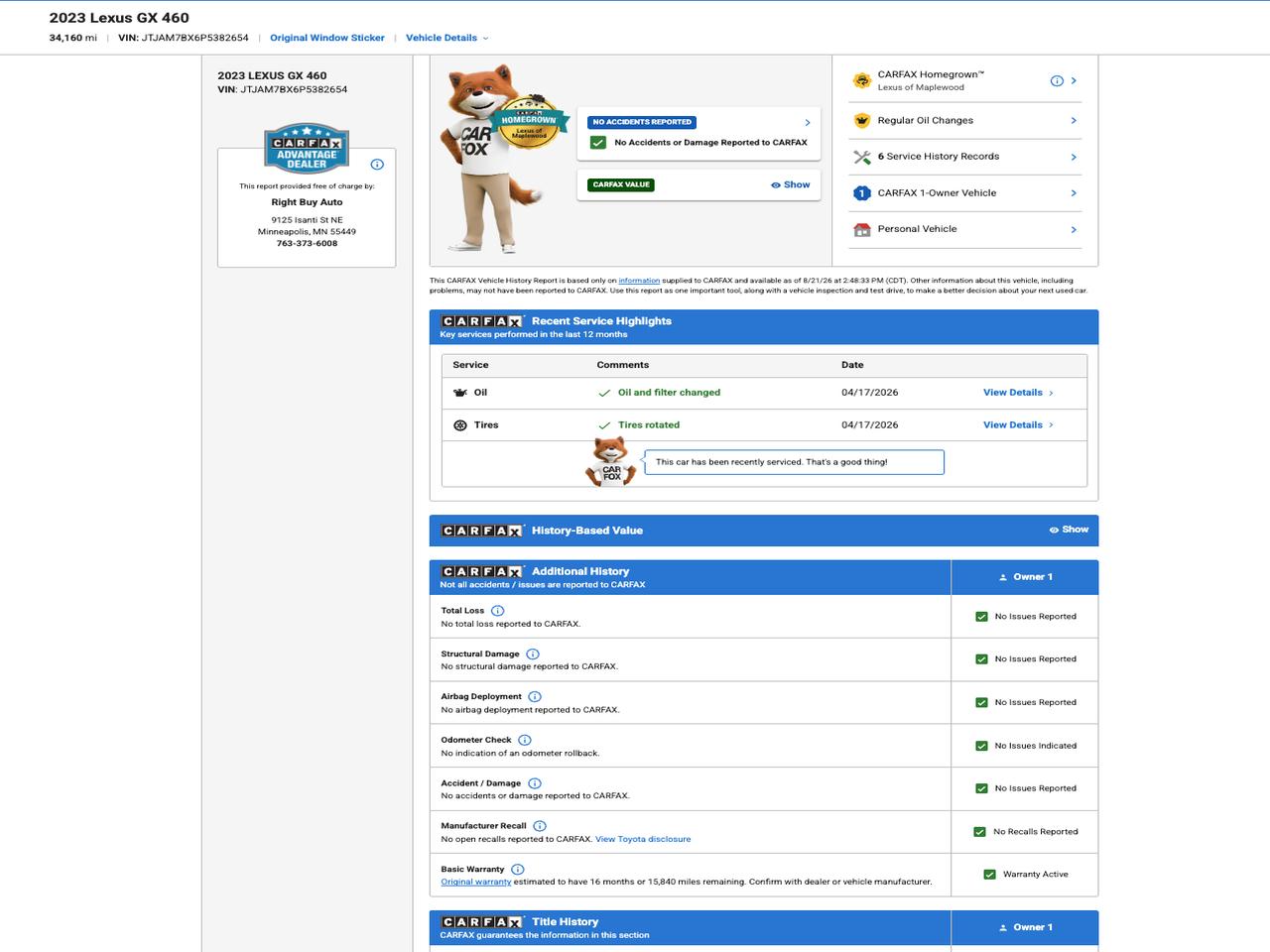Click the CARFAX Advantage Dealer badge
Image resolution: width=1270 pixels, height=952 pixels.
(x=307, y=148)
